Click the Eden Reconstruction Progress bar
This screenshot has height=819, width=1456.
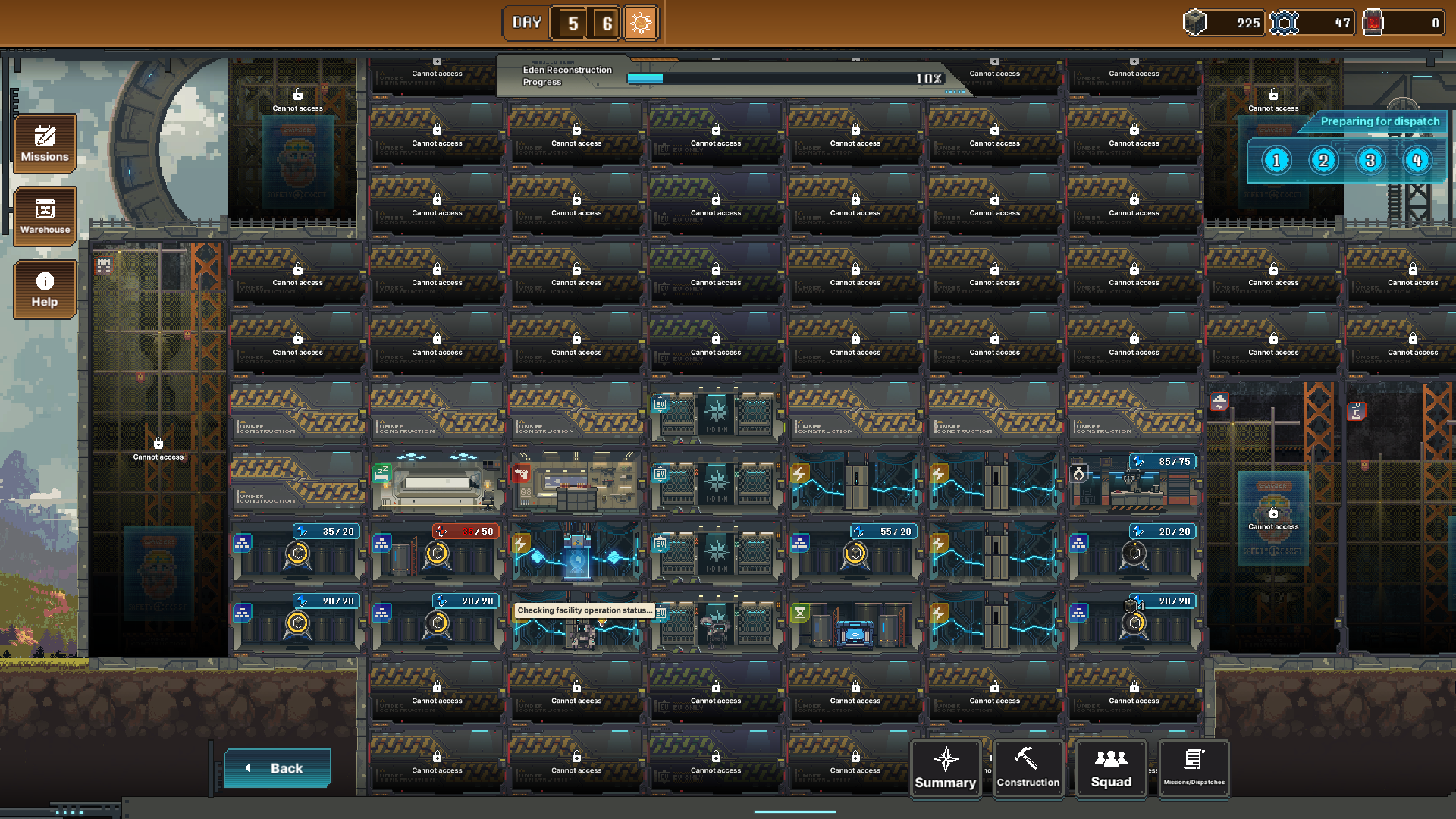tap(785, 79)
